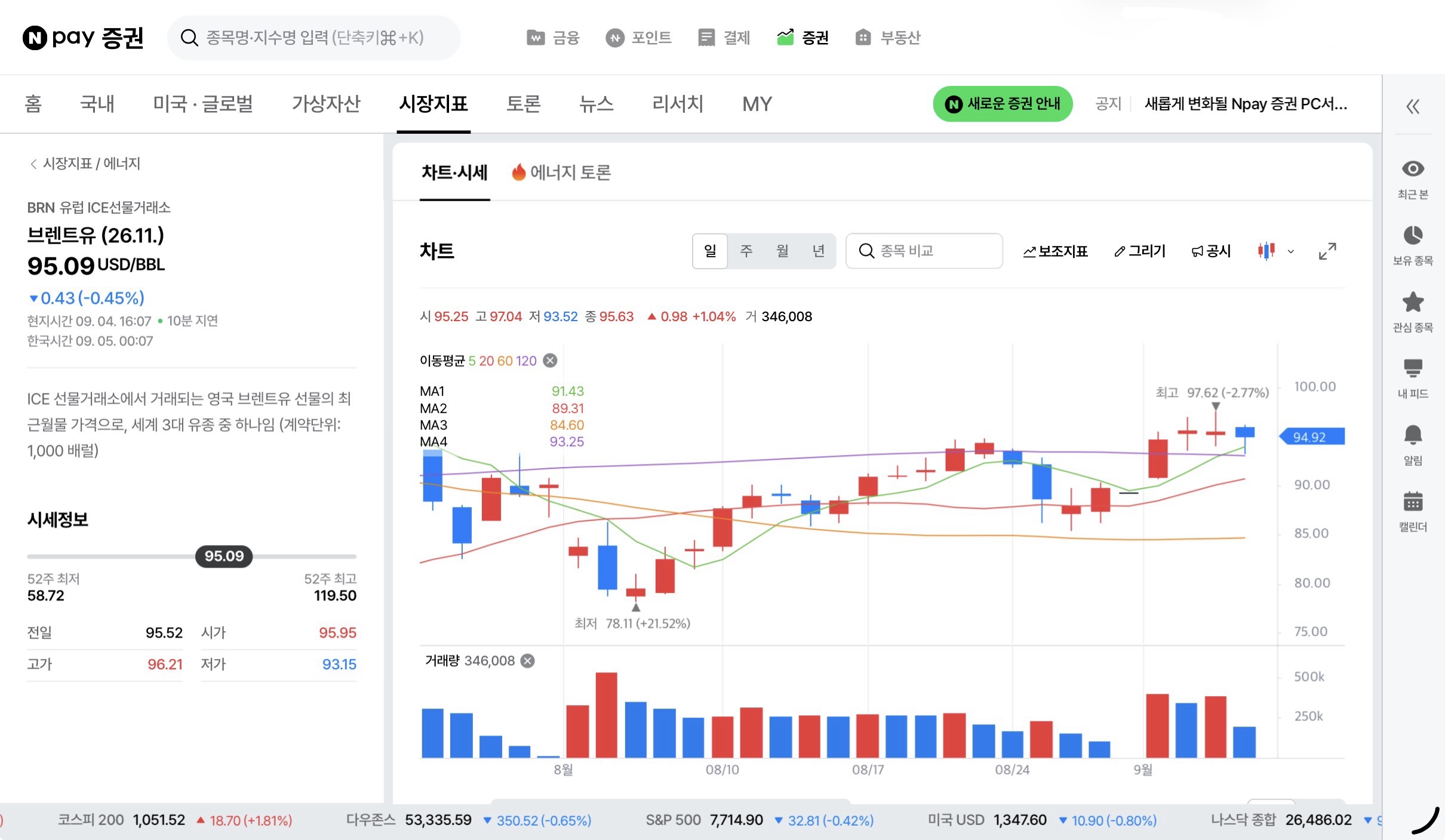Open the 미국·글로벌 menu
1445x840 pixels.
[202, 104]
